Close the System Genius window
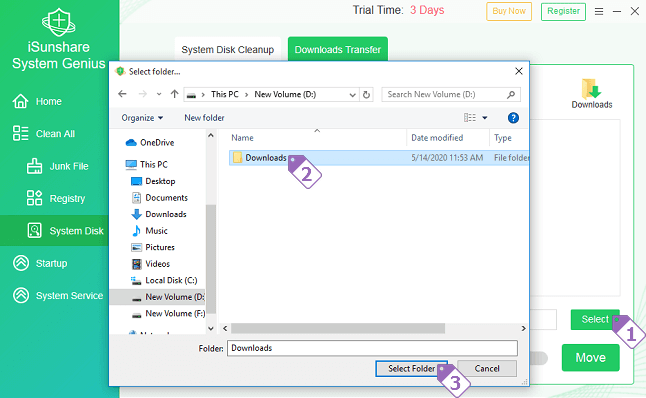This screenshot has height=398, width=646. (635, 11)
